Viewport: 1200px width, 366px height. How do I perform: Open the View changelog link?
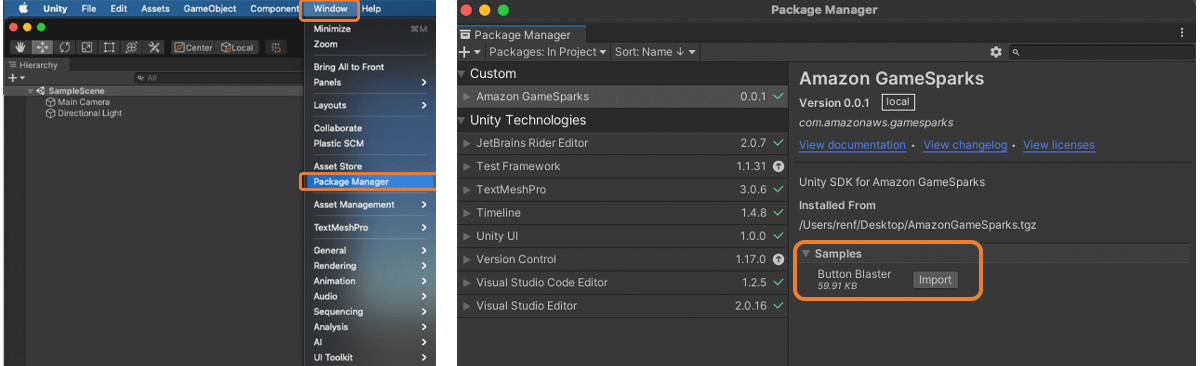964,145
